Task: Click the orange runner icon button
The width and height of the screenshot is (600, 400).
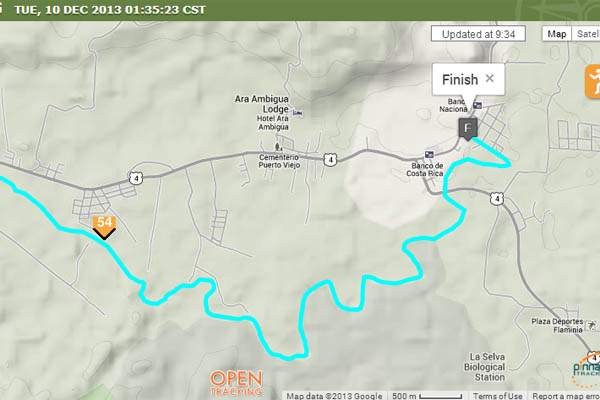Action: (592, 82)
